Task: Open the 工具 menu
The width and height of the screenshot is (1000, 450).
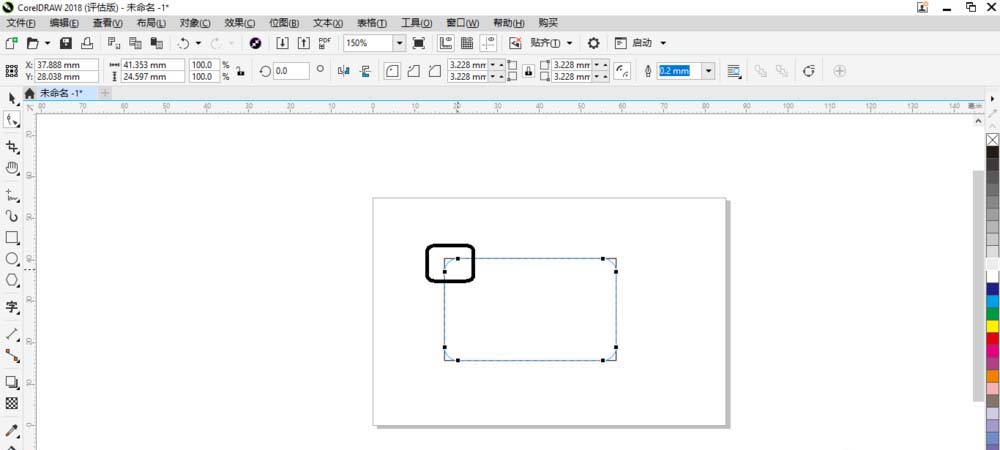Action: (416, 23)
